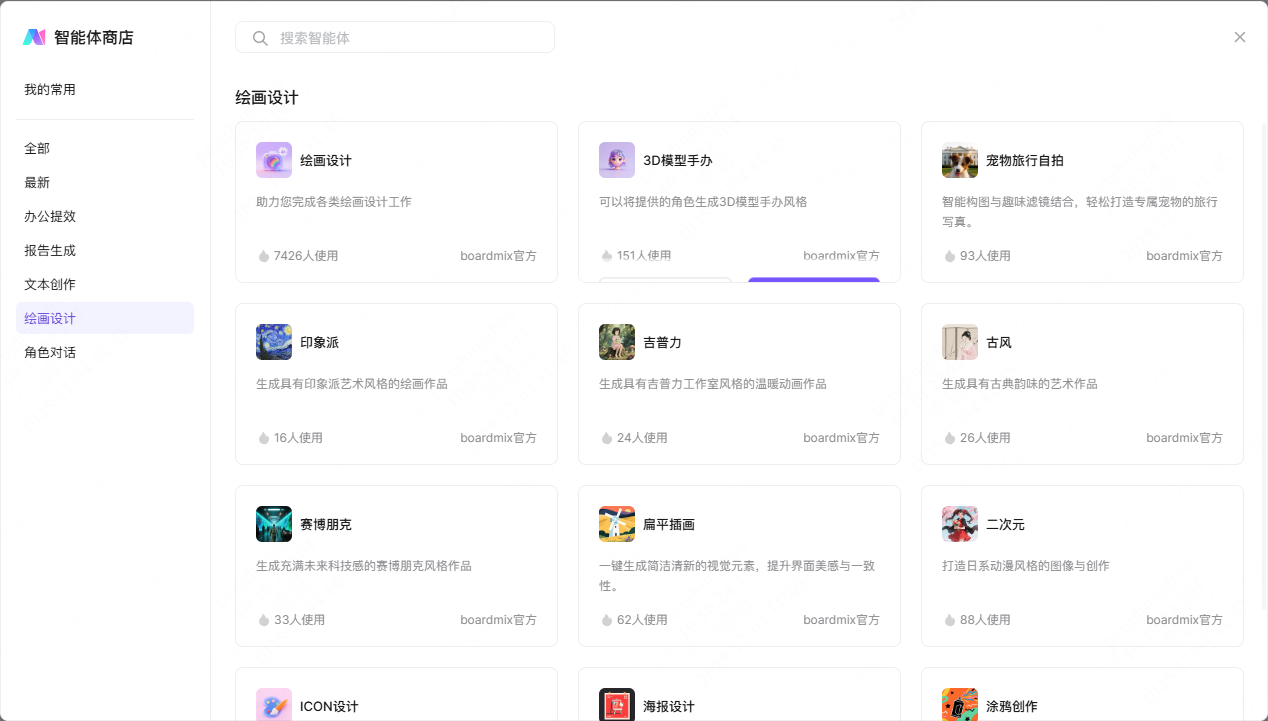Select the 全部 category

(x=105, y=148)
